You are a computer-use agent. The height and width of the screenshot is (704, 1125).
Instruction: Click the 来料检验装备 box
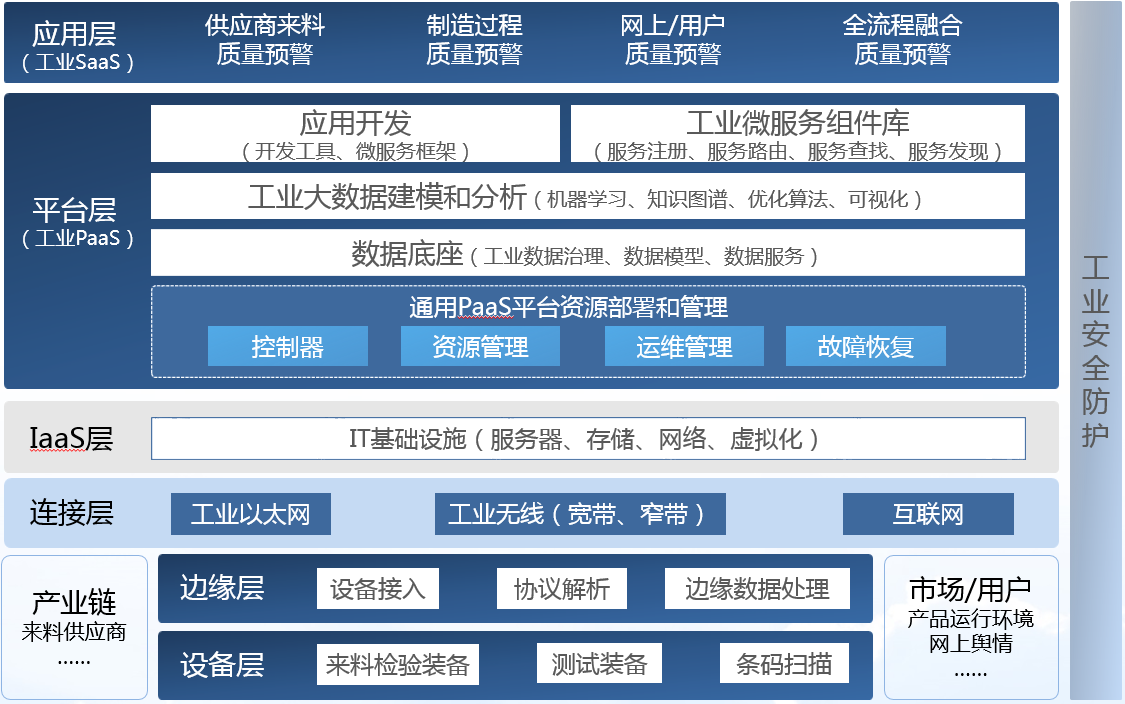click(397, 664)
